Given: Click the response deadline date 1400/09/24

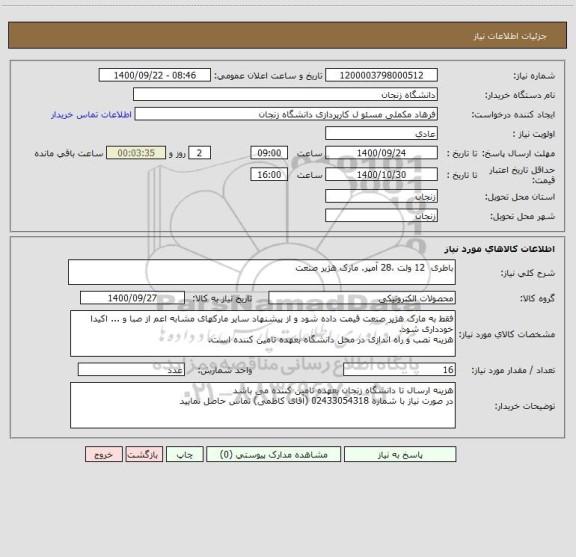Looking at the screenshot, I should [381, 153].
